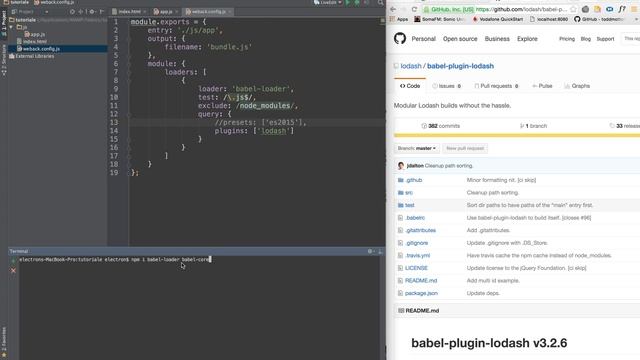The image size is (640, 360).
Task: Click the debug icon in IDE toolbar
Action: pyautogui.click(x=357, y=3)
